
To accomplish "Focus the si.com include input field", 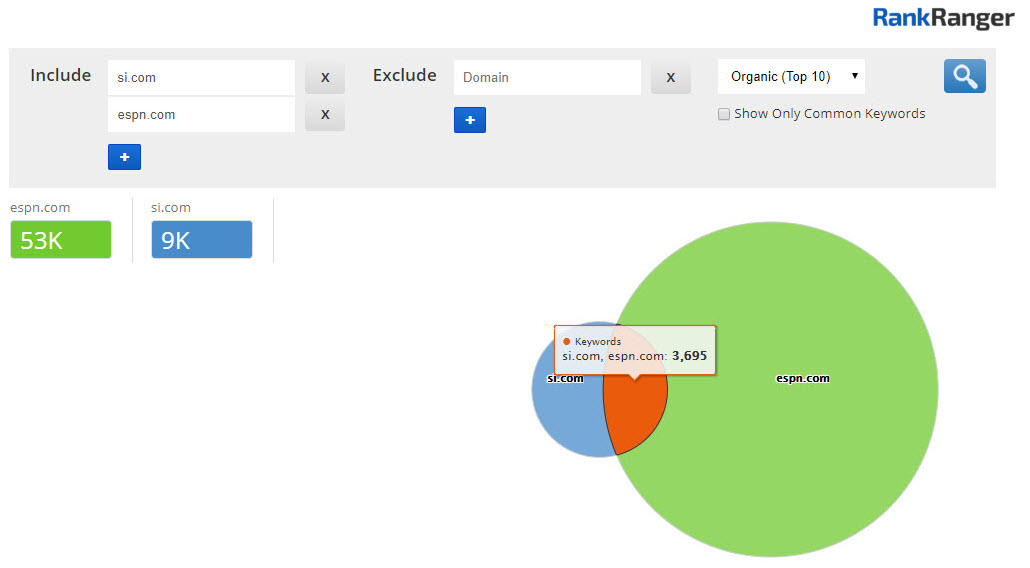I will pyautogui.click(x=201, y=77).
